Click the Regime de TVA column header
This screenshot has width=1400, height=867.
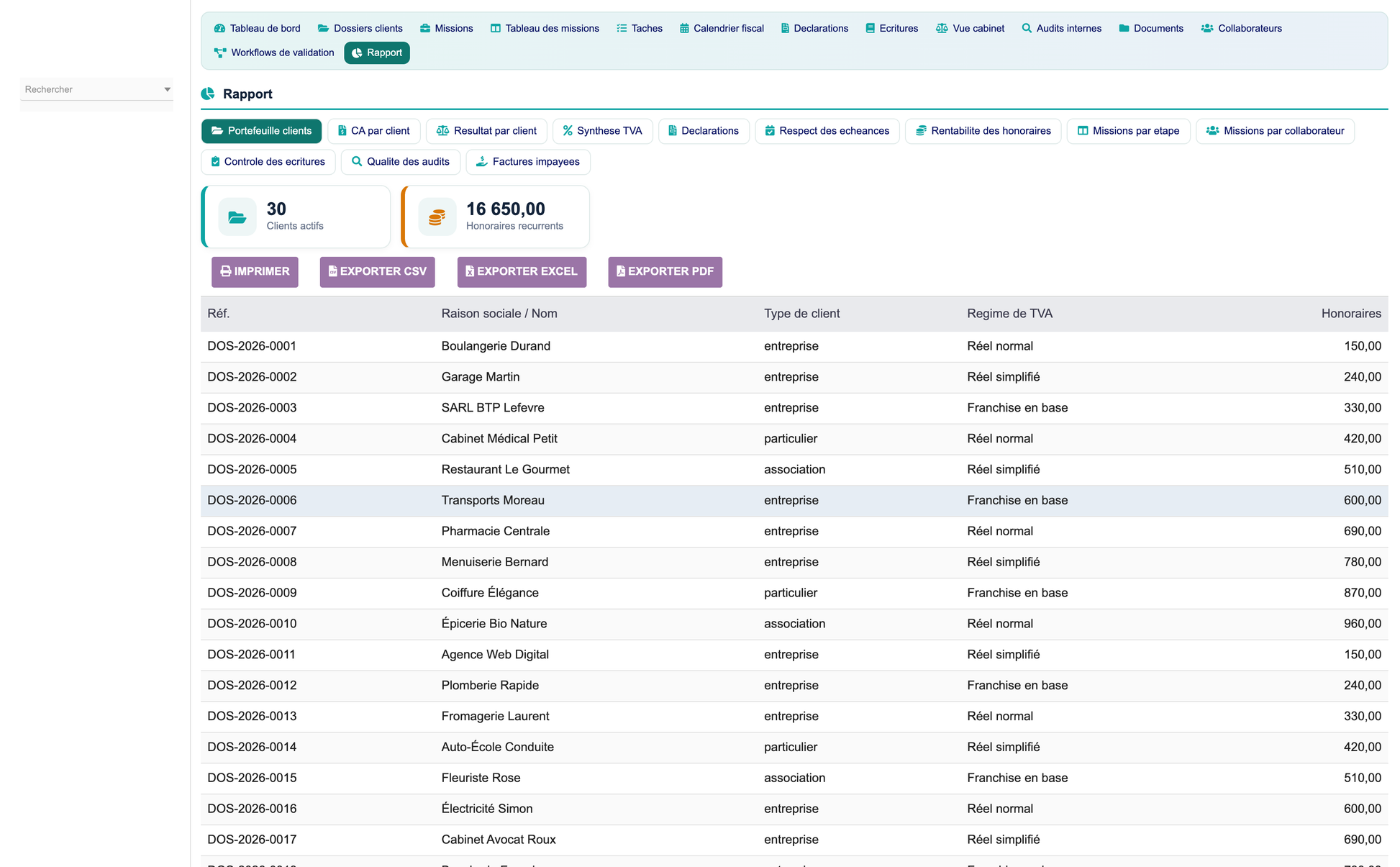pos(1009,314)
